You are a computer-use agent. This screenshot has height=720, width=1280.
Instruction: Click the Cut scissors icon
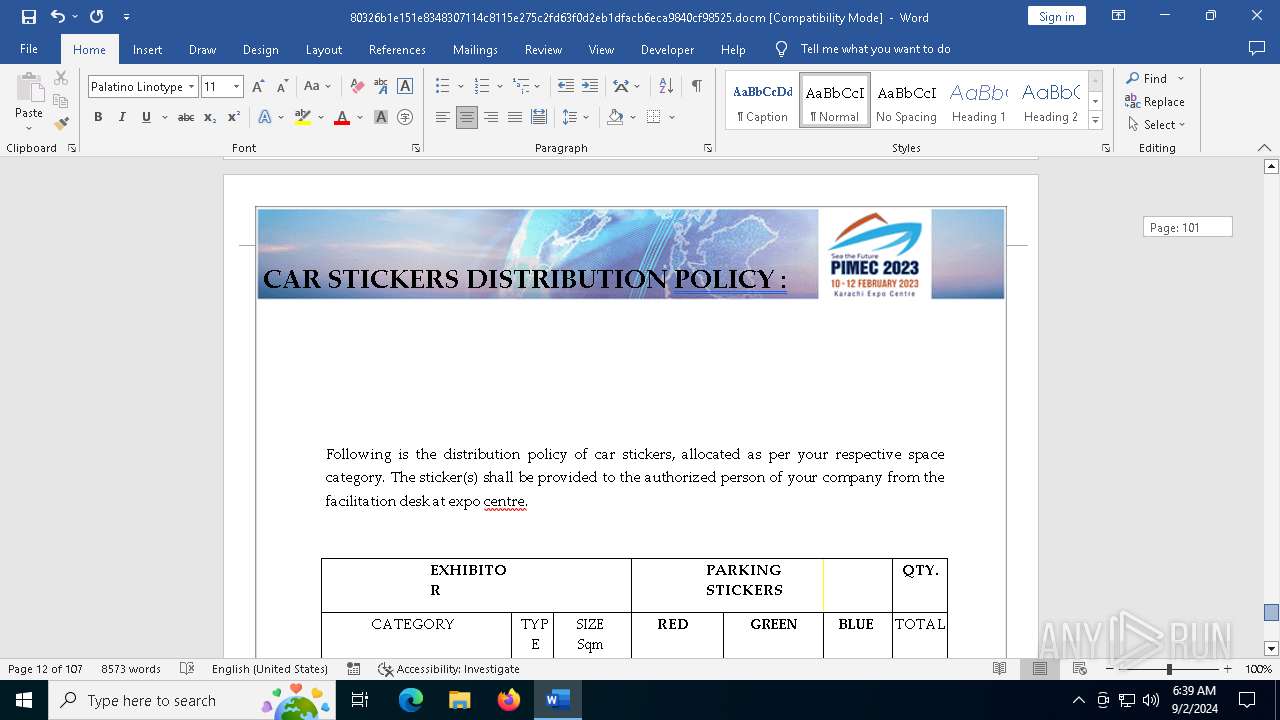[61, 78]
